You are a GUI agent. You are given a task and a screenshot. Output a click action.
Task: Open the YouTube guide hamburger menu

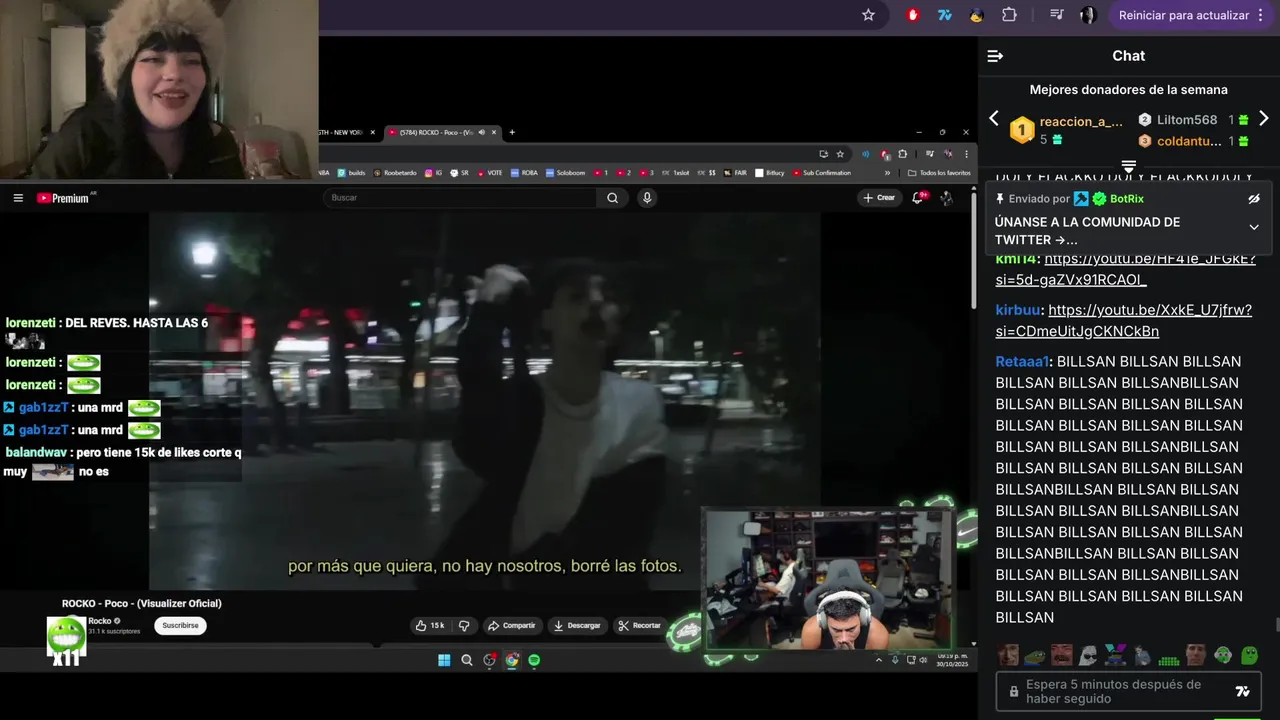click(x=18, y=198)
